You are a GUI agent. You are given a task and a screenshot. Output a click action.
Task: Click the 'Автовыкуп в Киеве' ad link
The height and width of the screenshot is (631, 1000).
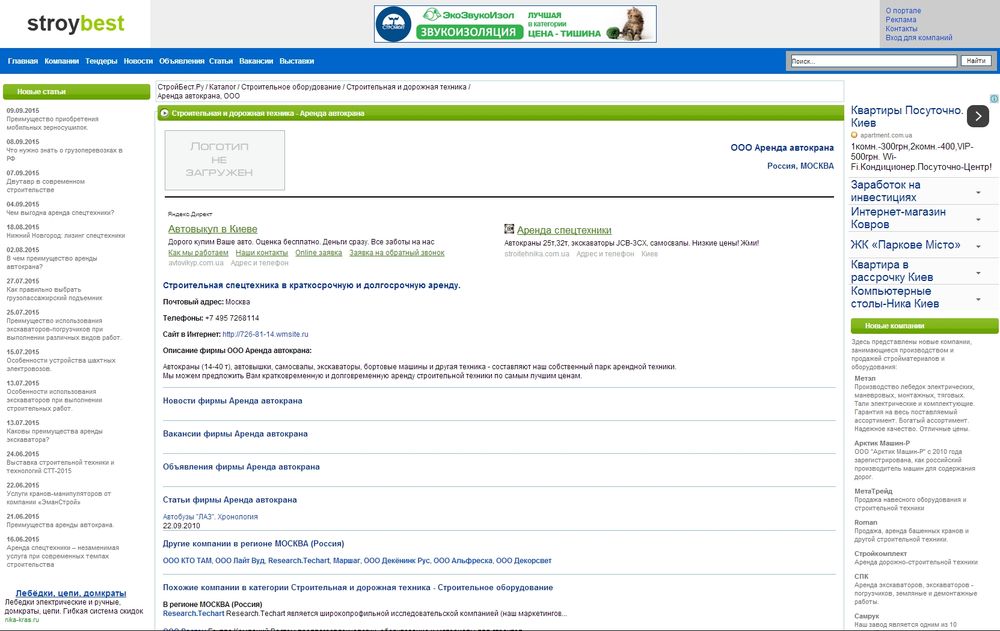[212, 229]
